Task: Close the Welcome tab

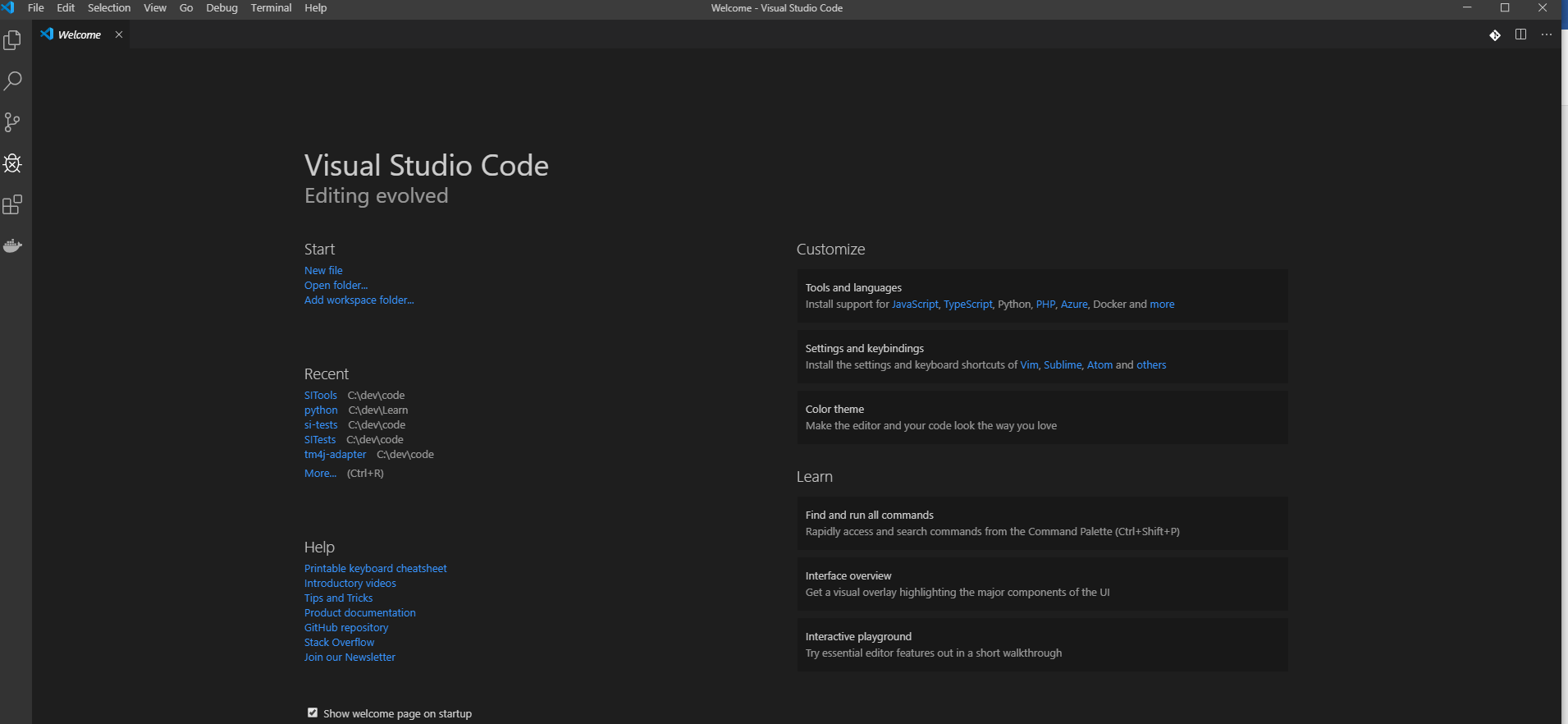Action: pos(119,34)
